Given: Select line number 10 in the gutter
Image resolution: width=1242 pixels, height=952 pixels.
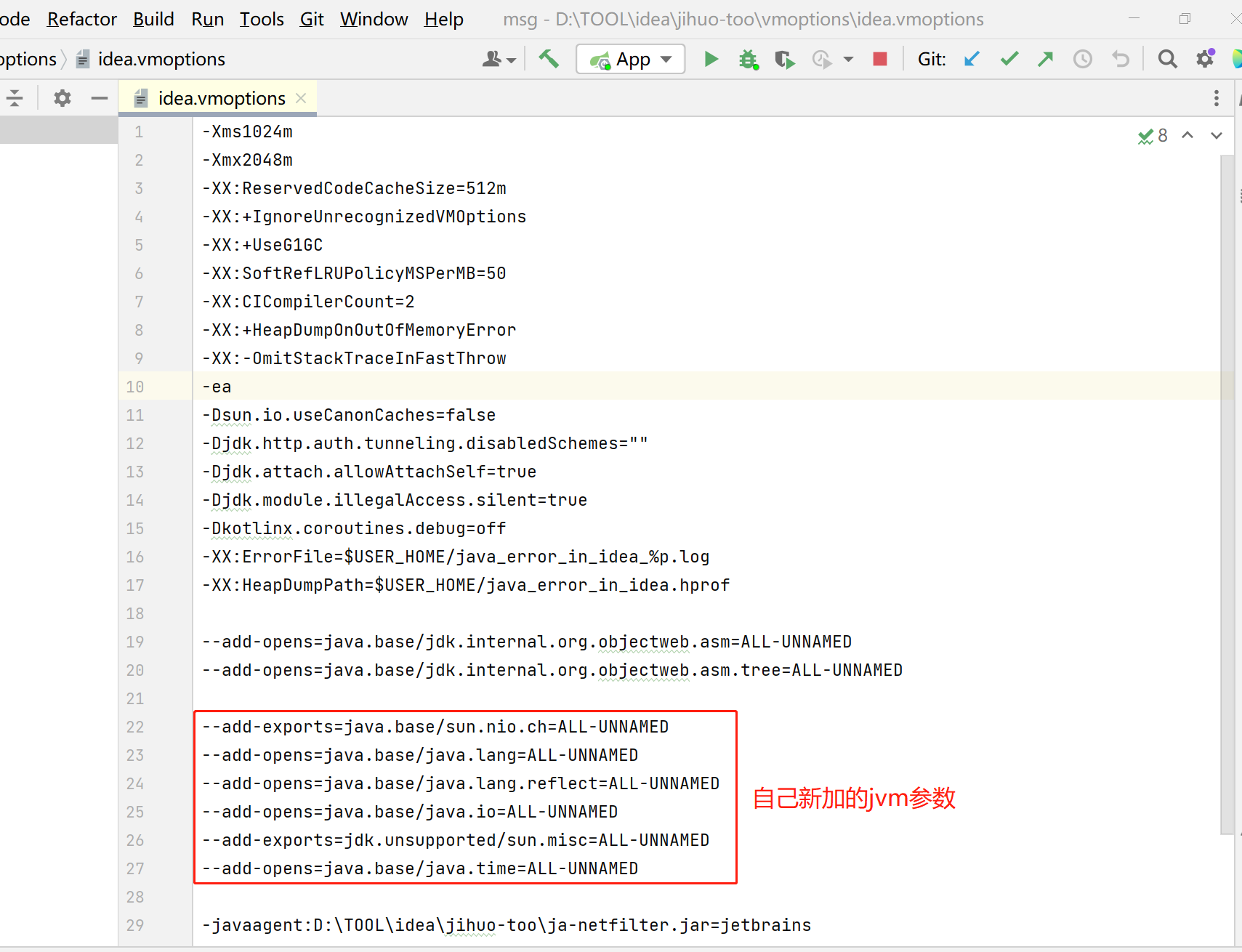Looking at the screenshot, I should coord(135,386).
